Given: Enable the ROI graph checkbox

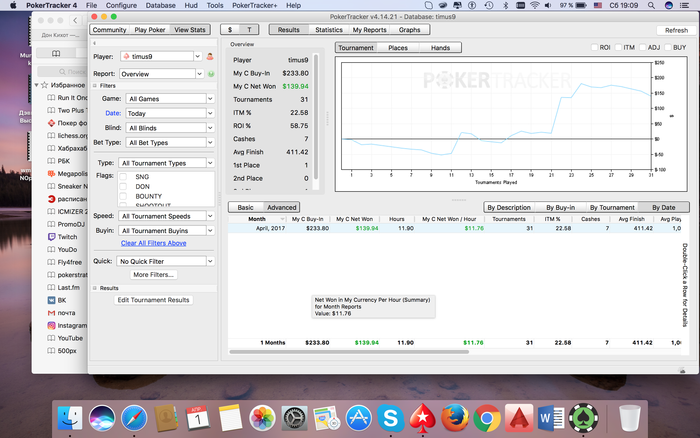Looking at the screenshot, I should pyautogui.click(x=594, y=47).
